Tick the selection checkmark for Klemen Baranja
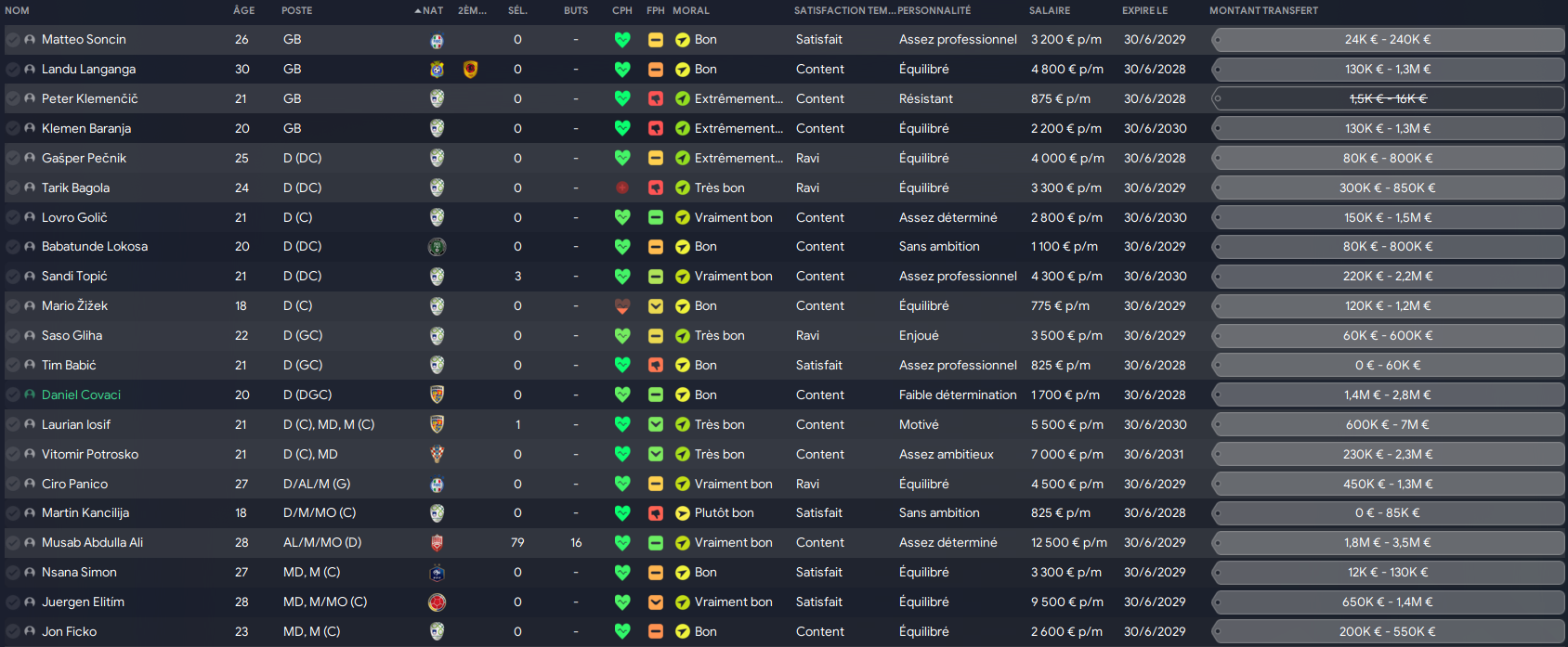Viewport: 1568px width, 647px height. click(x=12, y=128)
